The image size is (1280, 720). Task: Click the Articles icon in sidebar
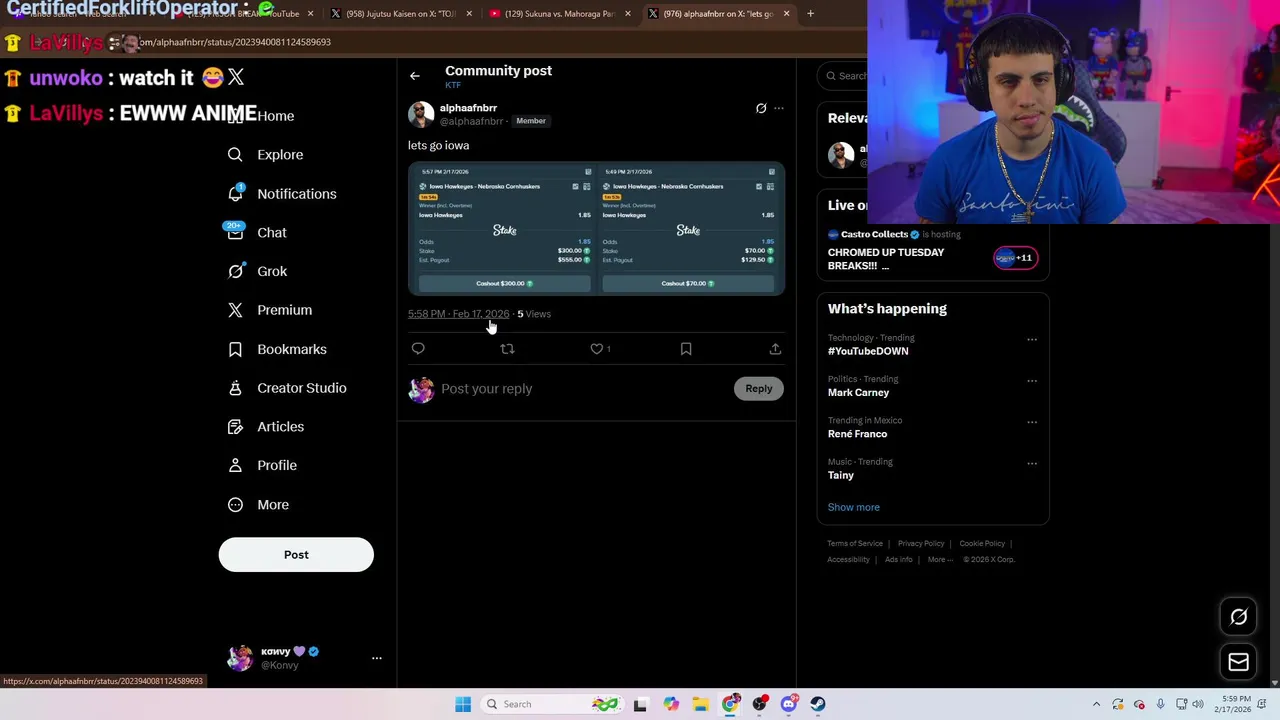tap(235, 427)
